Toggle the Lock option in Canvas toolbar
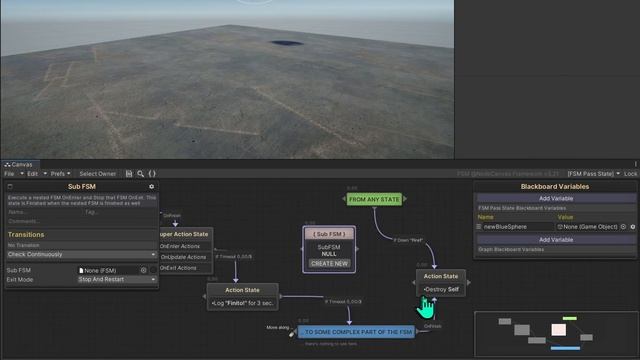 point(630,174)
